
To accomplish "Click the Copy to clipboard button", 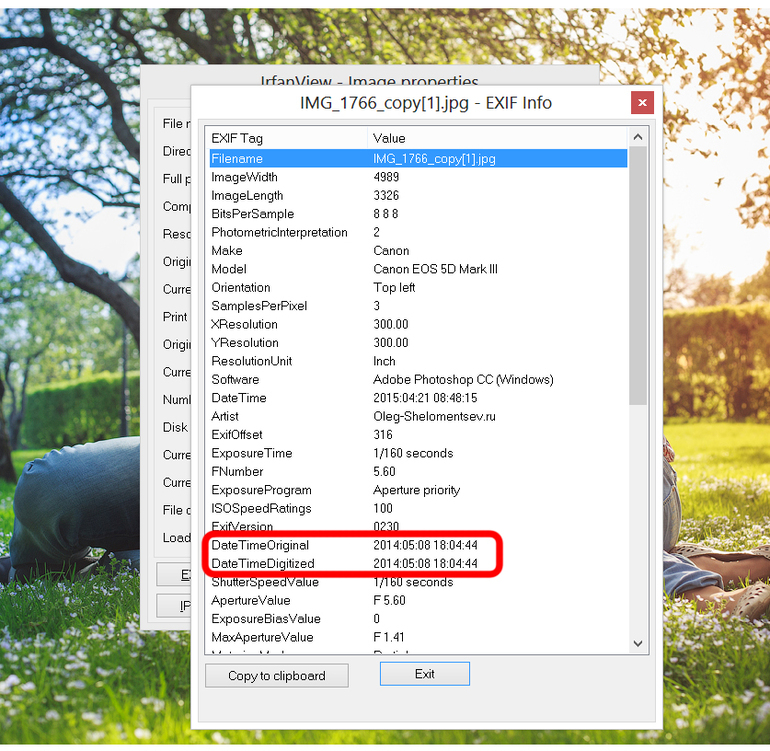I will [x=276, y=675].
